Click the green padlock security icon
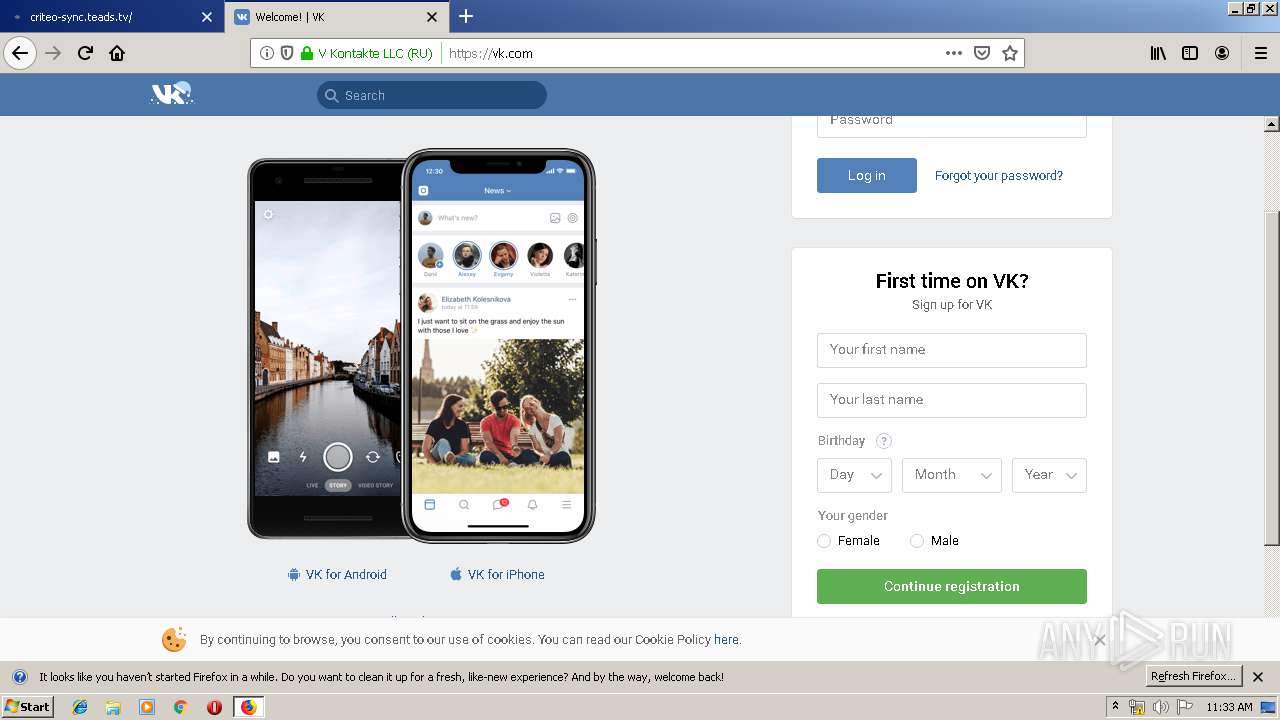Image resolution: width=1280 pixels, height=720 pixels. pyautogui.click(x=307, y=54)
